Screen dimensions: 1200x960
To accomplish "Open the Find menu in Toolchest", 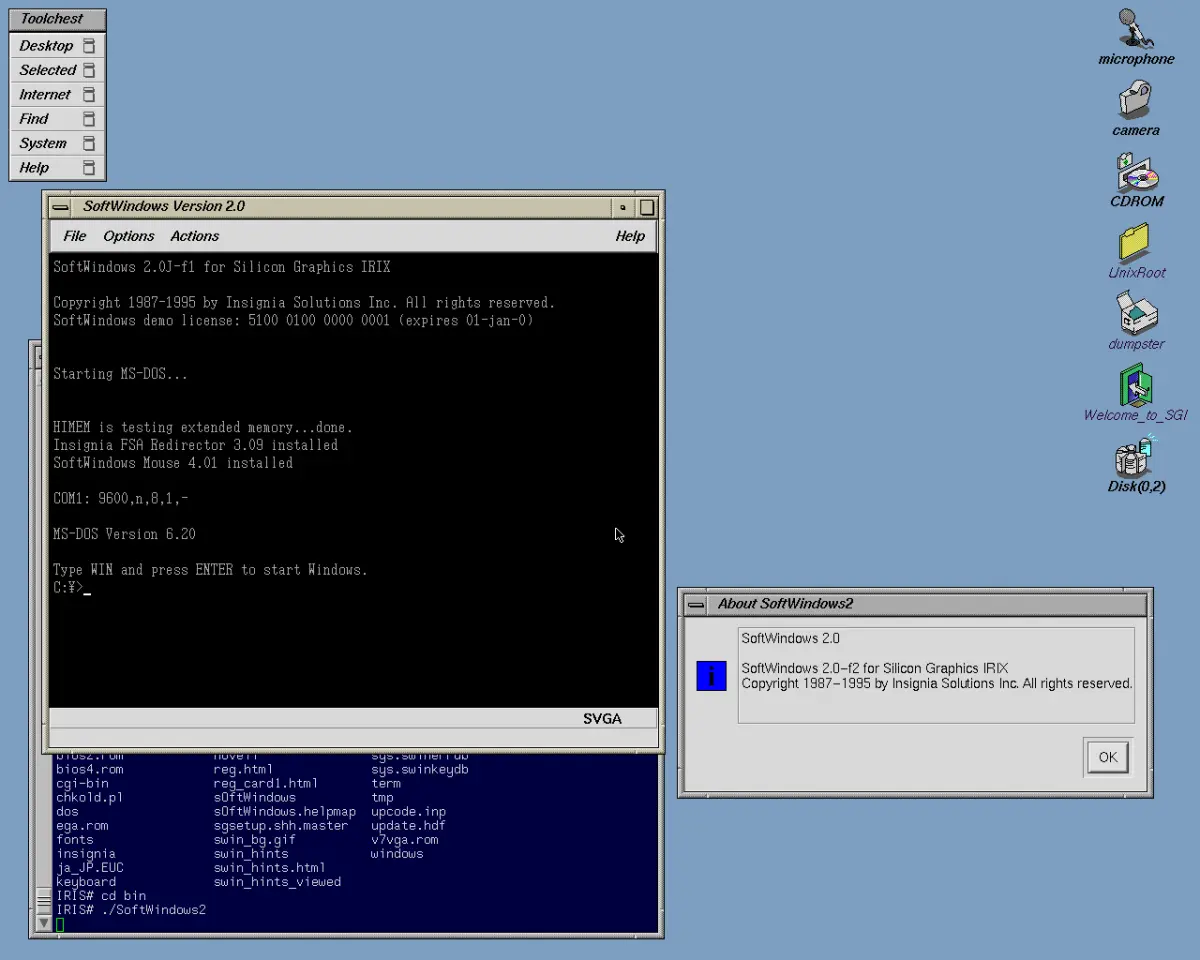I will pos(57,119).
